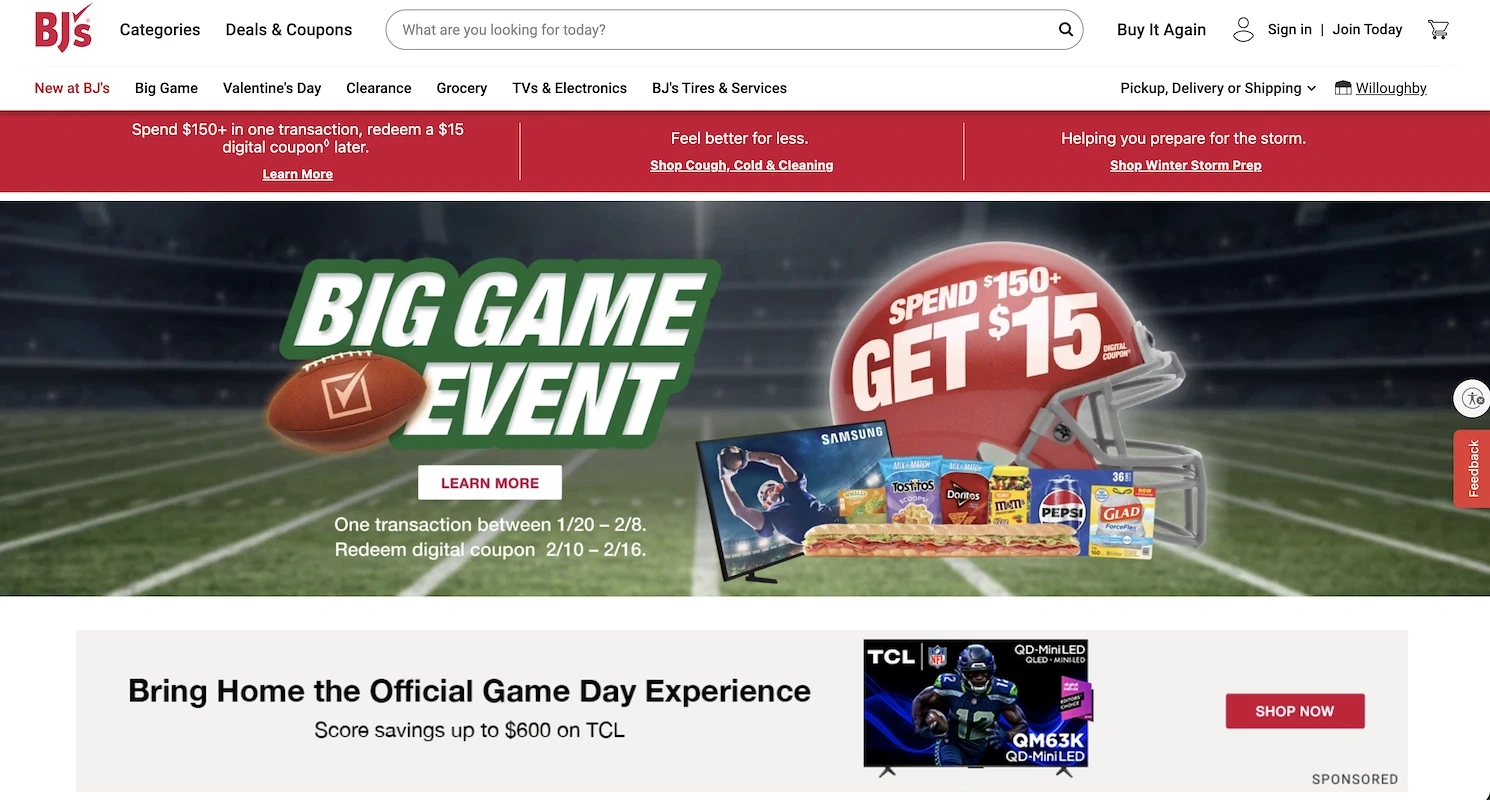
Task: Open the Feedback side tab
Action: click(x=1472, y=468)
